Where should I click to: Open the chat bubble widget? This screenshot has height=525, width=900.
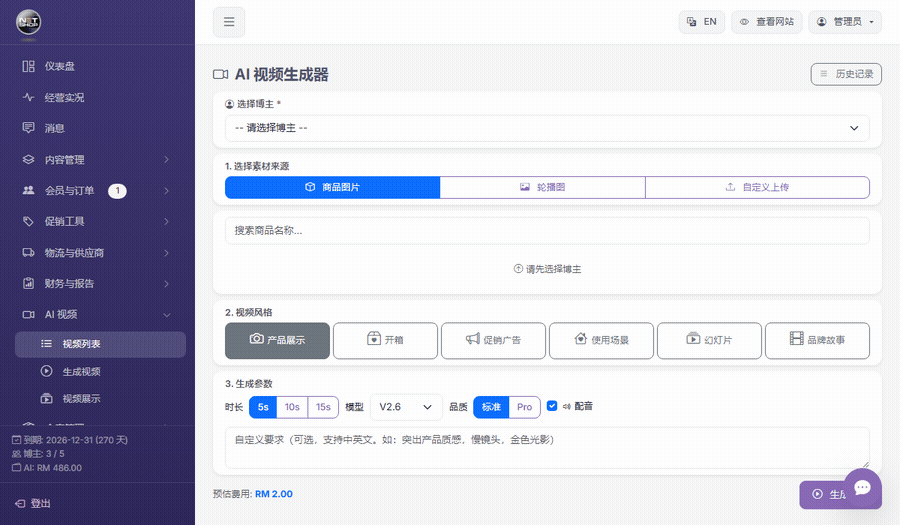863,488
